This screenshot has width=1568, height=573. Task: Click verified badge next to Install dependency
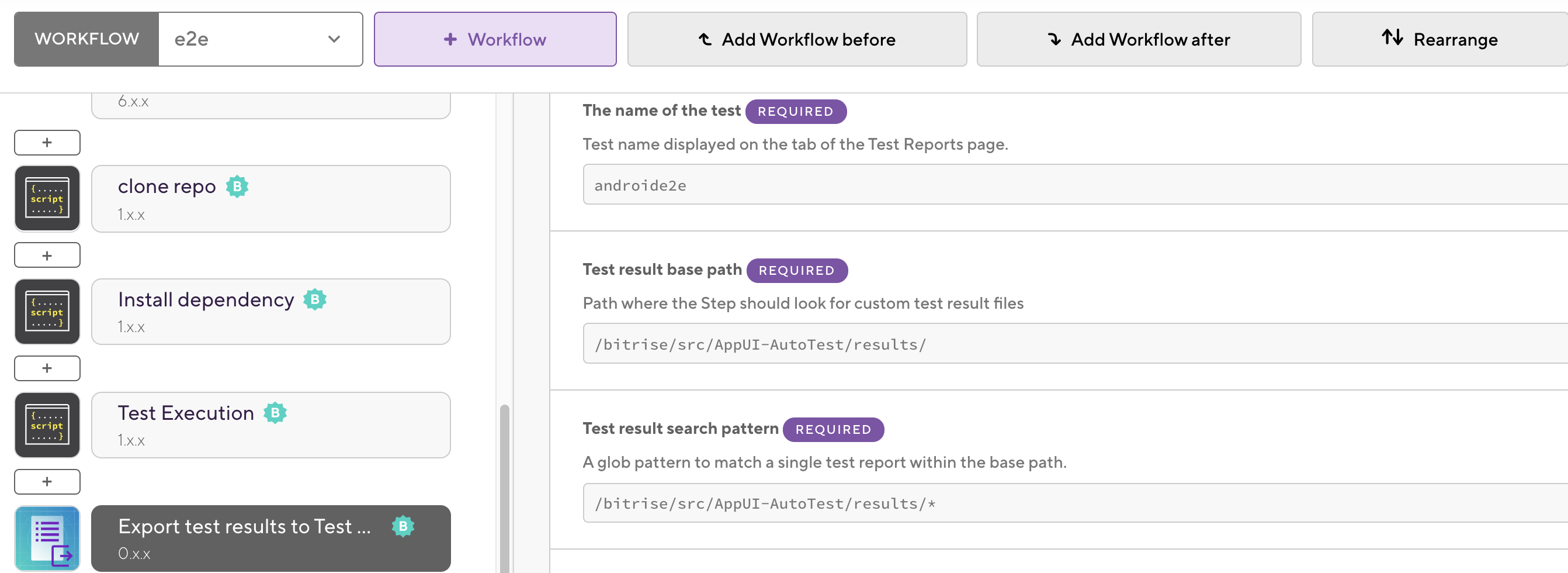(315, 299)
